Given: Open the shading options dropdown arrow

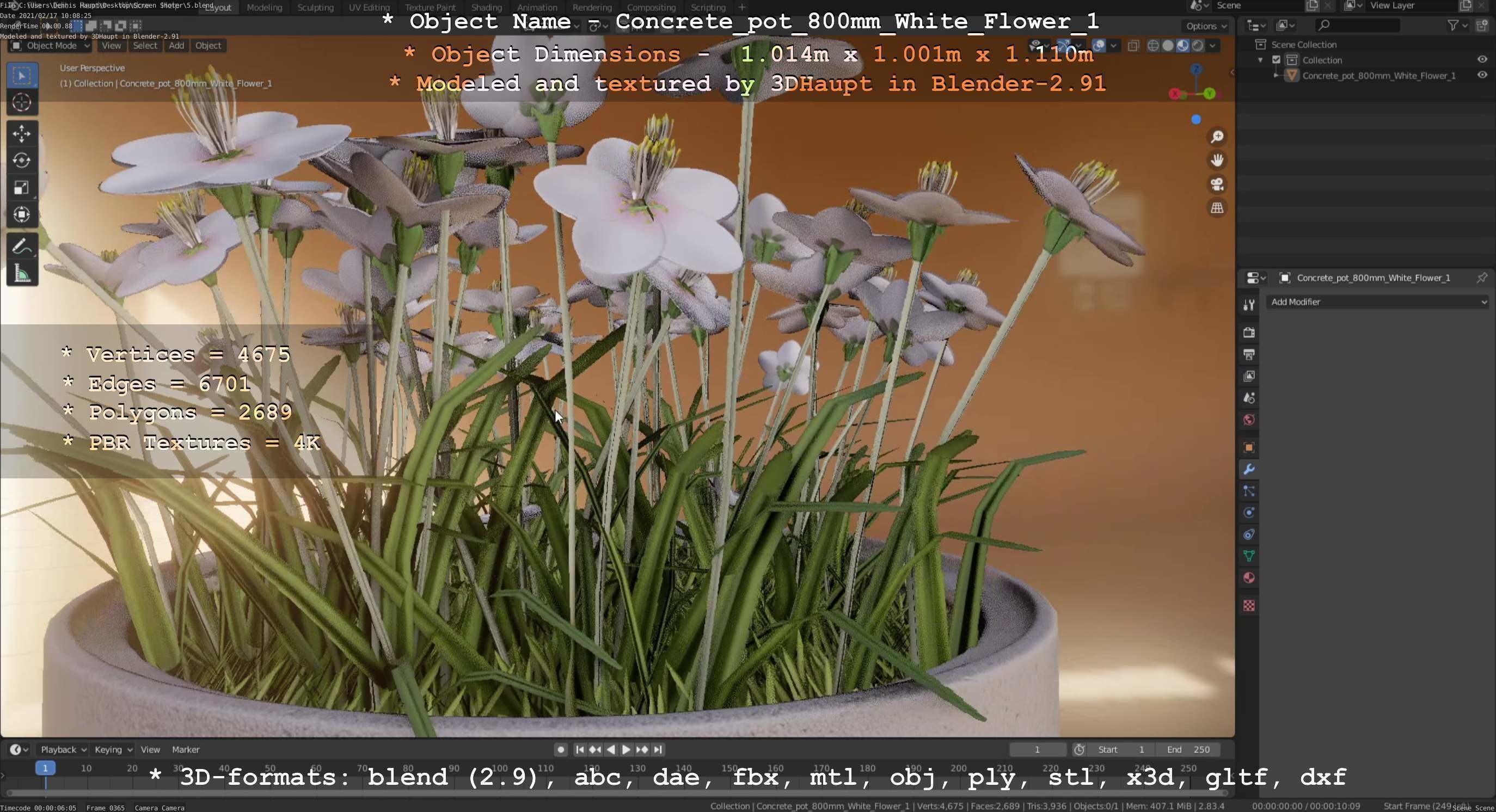Looking at the screenshot, I should coord(1212,46).
